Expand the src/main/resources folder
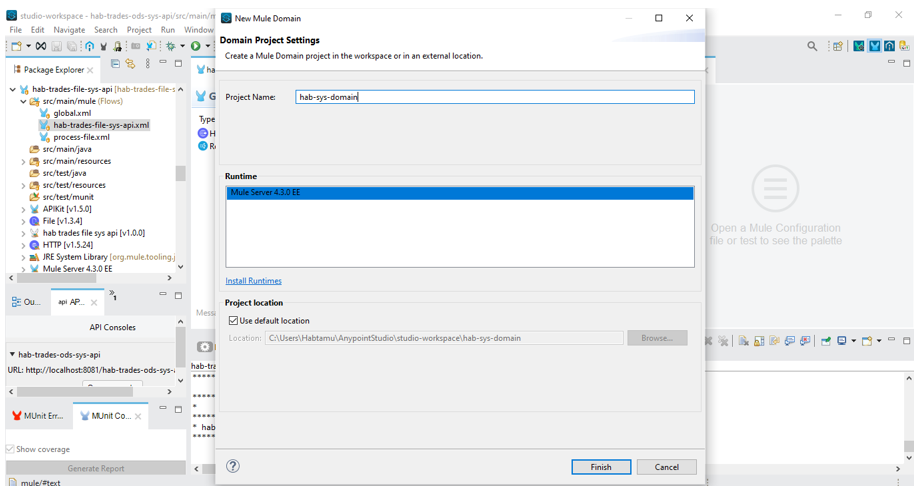 coord(23,161)
